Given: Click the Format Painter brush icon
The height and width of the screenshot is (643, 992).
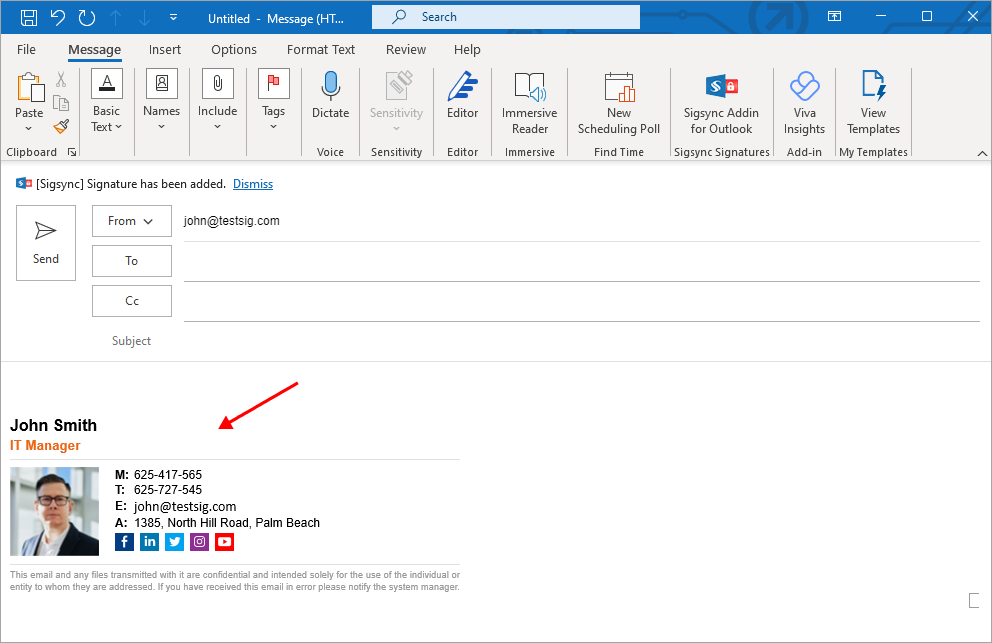Looking at the screenshot, I should click(x=61, y=126).
